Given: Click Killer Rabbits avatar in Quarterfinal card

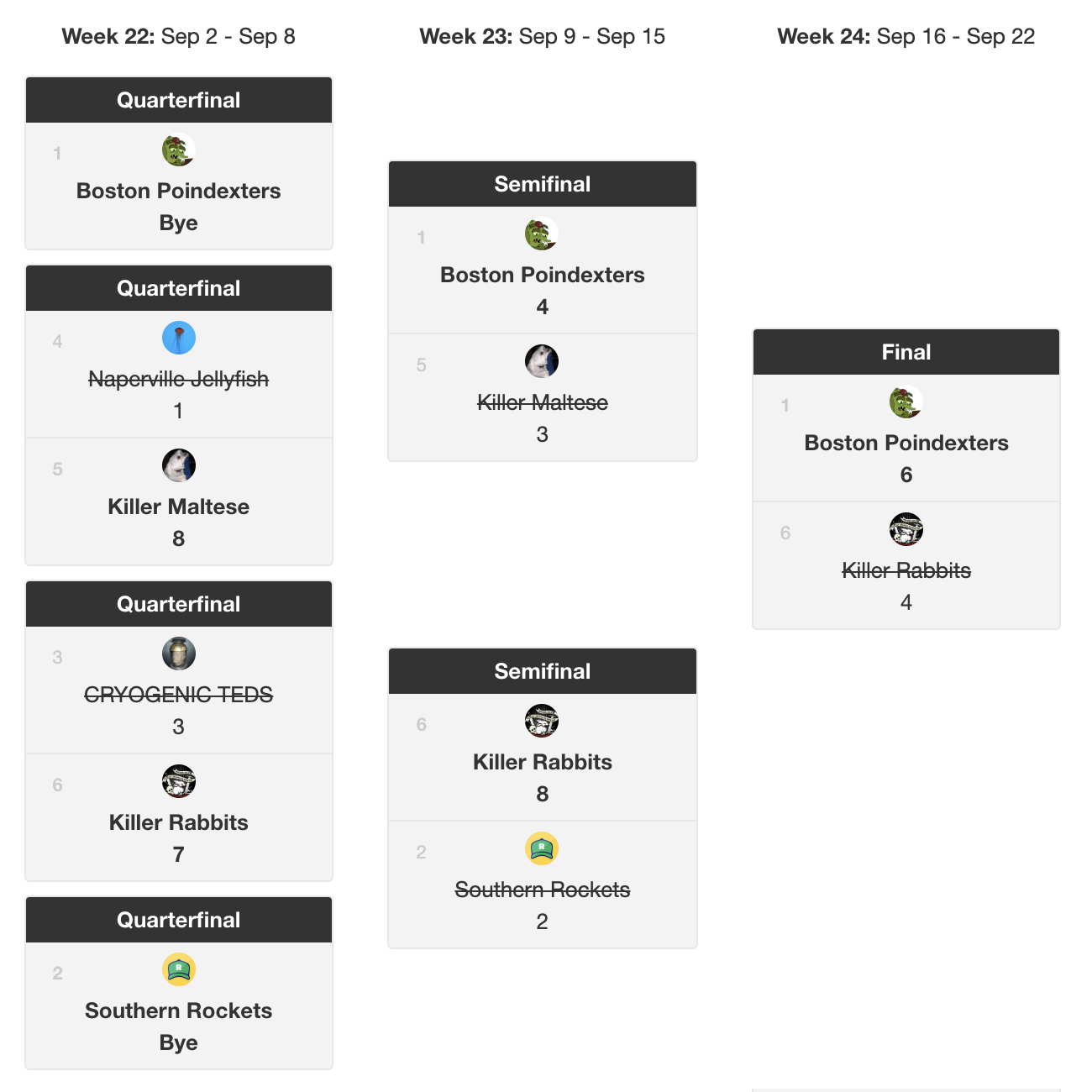Looking at the screenshot, I should (x=179, y=782).
